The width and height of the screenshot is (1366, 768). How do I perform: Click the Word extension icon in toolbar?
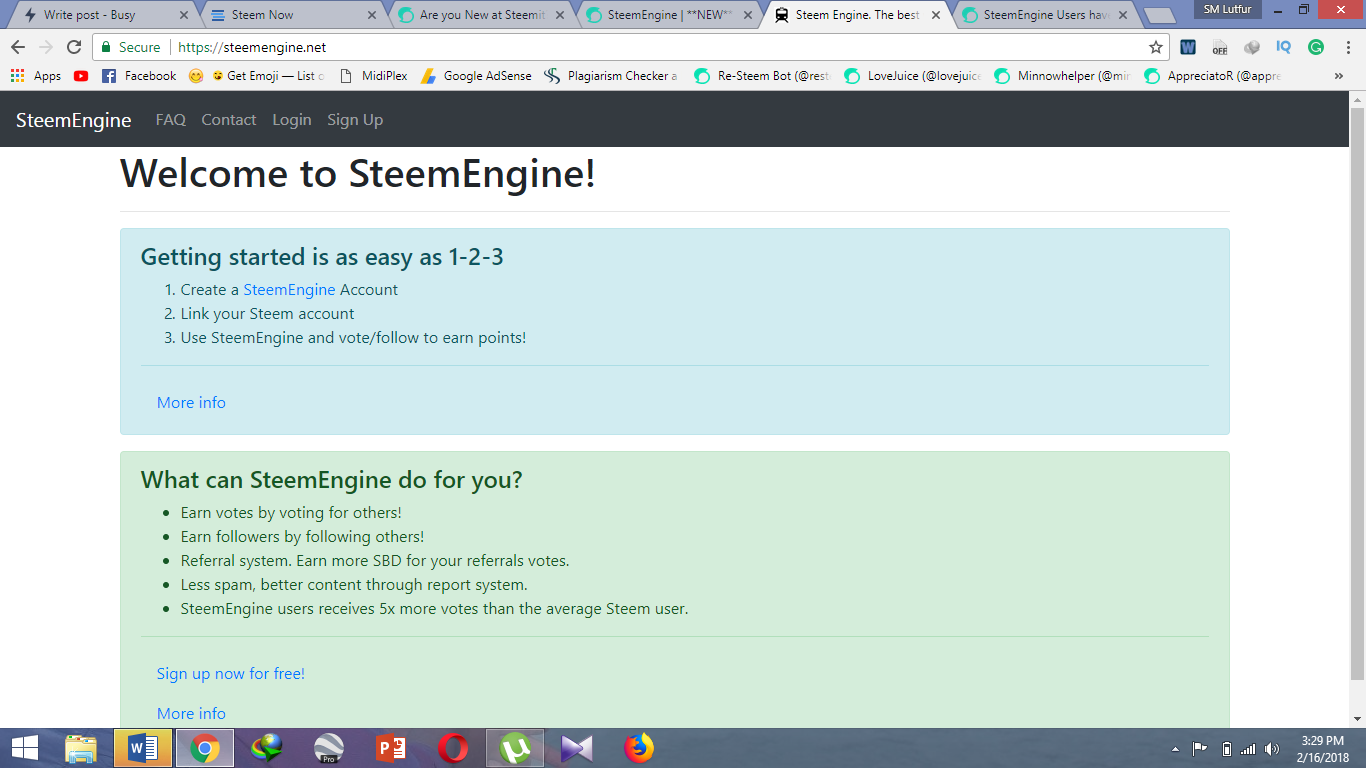[x=1188, y=47]
